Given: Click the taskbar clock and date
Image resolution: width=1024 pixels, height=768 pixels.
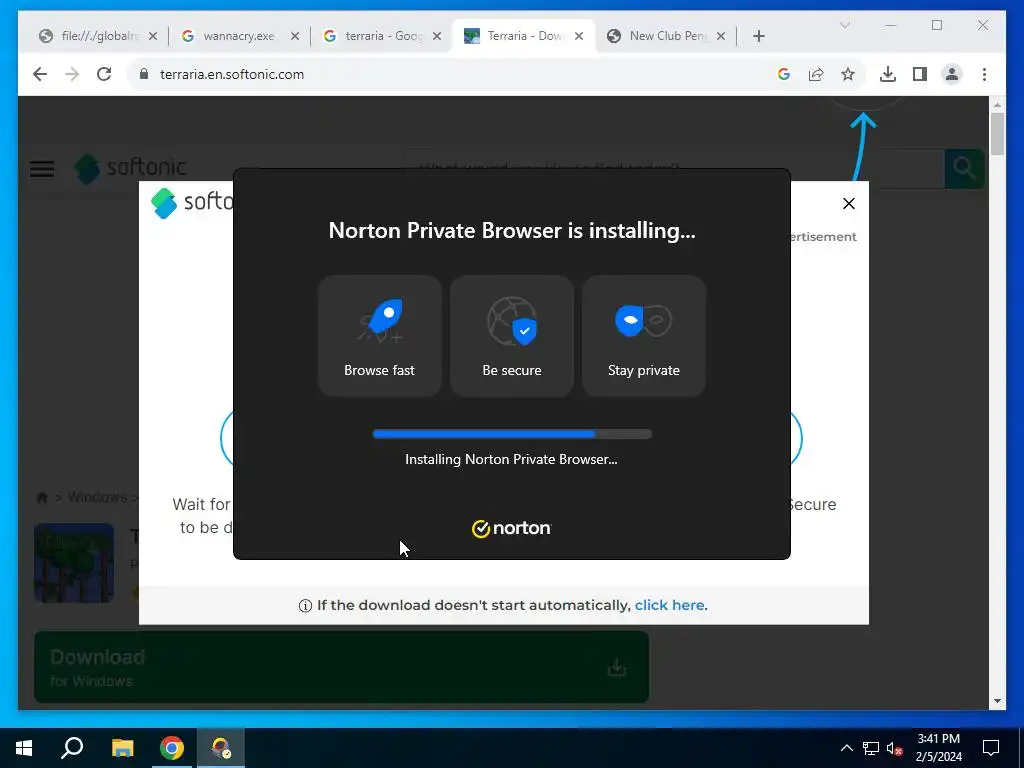Looking at the screenshot, I should click(938, 748).
